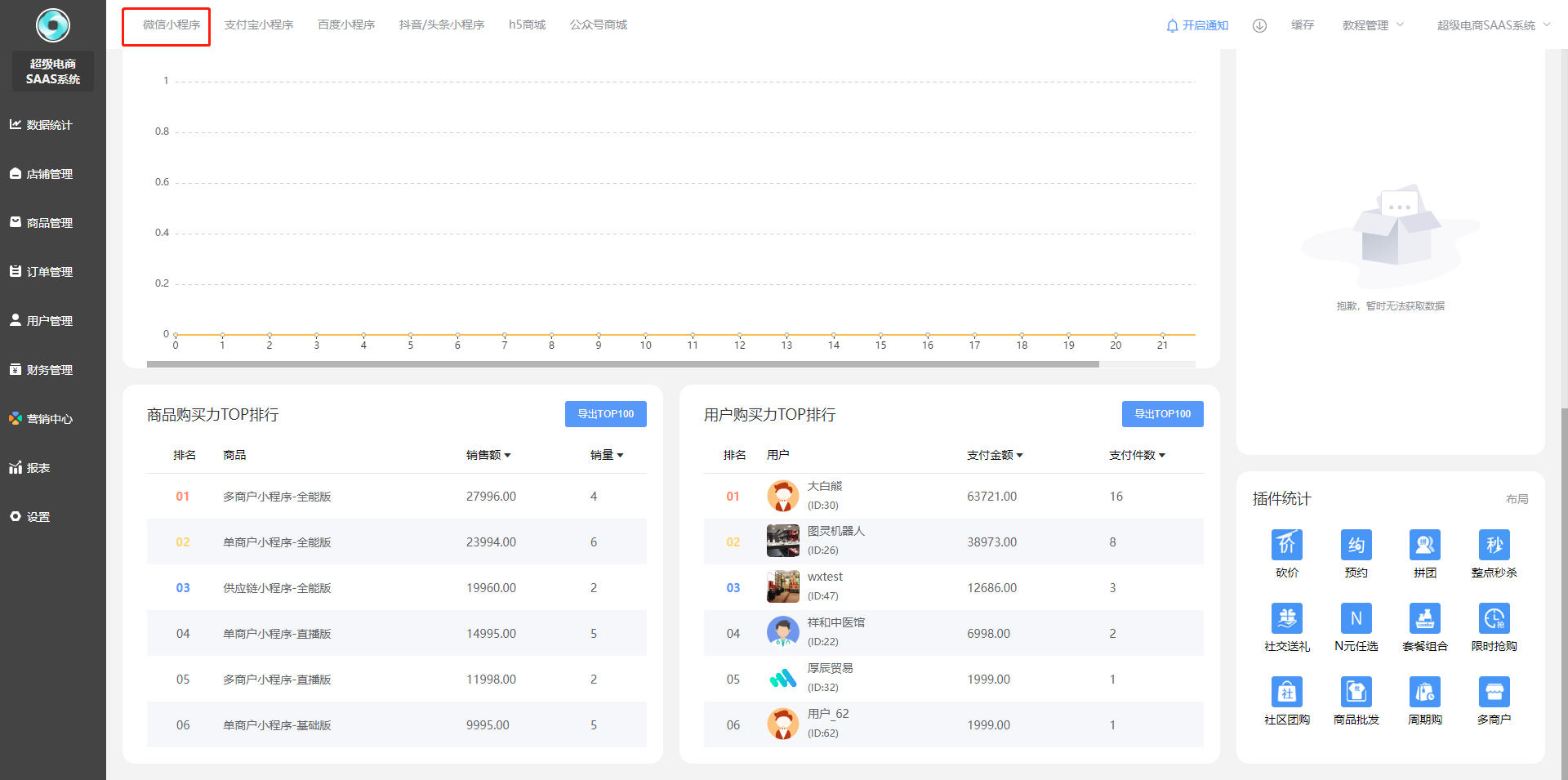Expand the 教程管理 dropdown menu
1568x780 pixels.
tap(1372, 25)
